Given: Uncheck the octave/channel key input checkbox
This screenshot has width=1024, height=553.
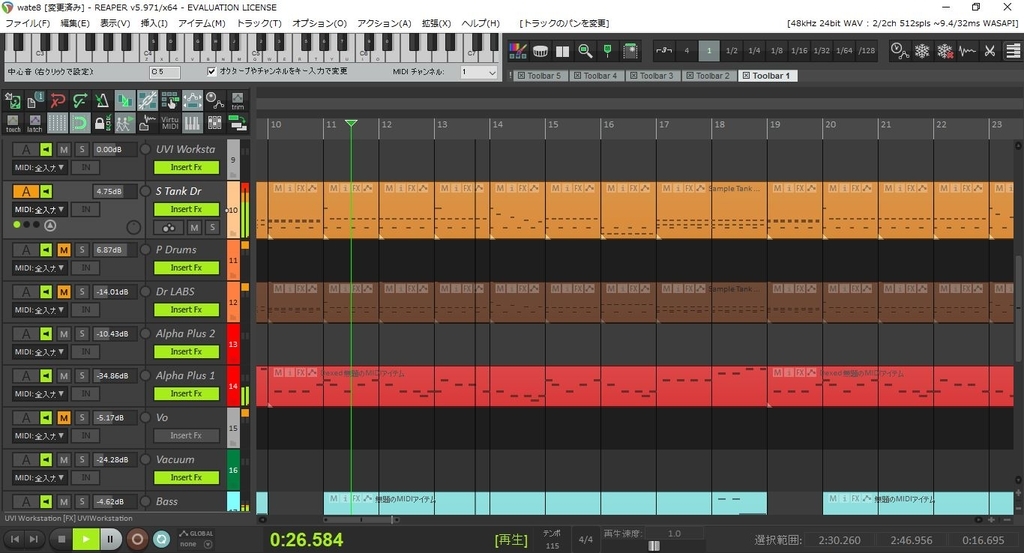Looking at the screenshot, I should tap(212, 71).
